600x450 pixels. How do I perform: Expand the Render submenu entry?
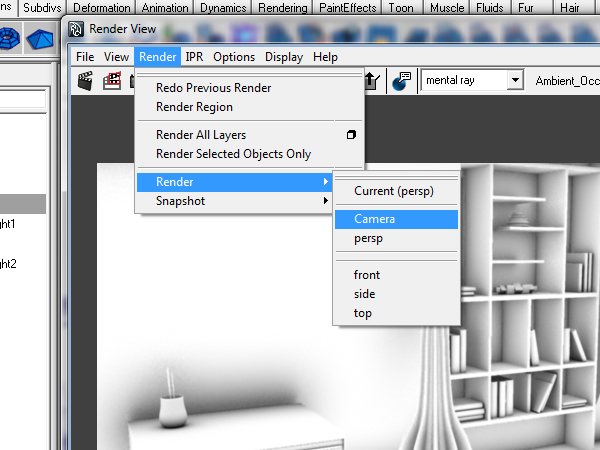point(233,182)
